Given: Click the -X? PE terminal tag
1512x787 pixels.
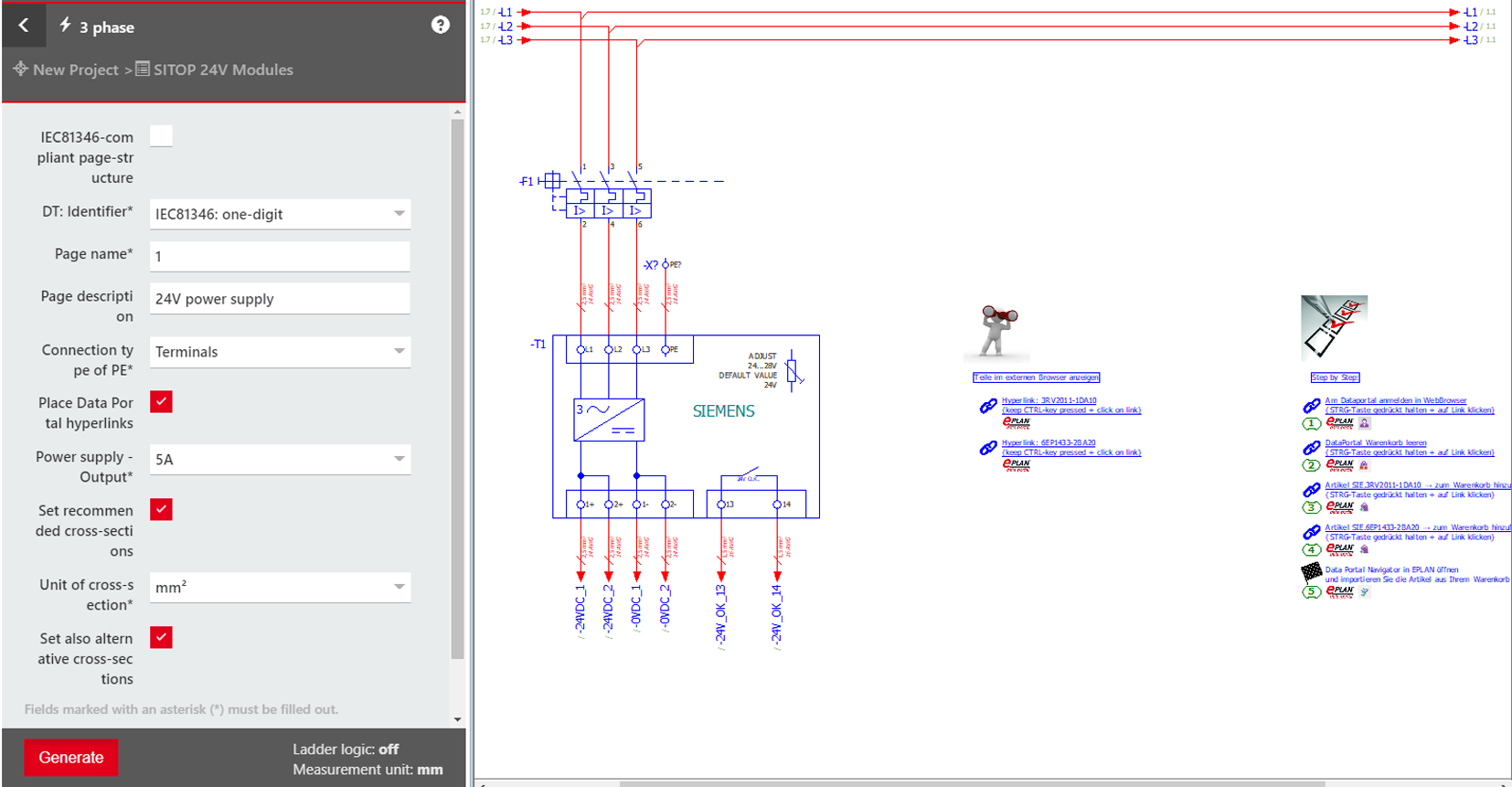Looking at the screenshot, I should coord(651,265).
